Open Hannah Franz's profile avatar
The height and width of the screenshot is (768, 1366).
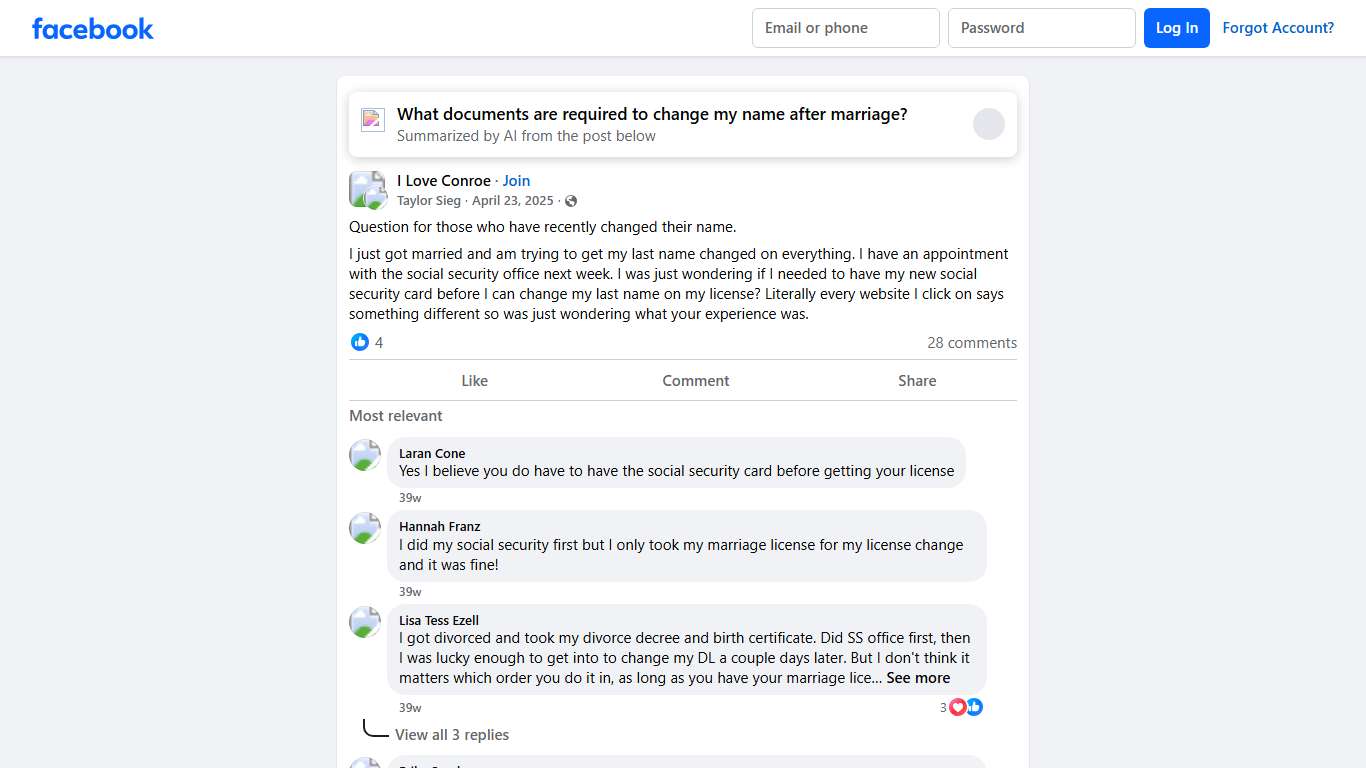click(x=365, y=528)
